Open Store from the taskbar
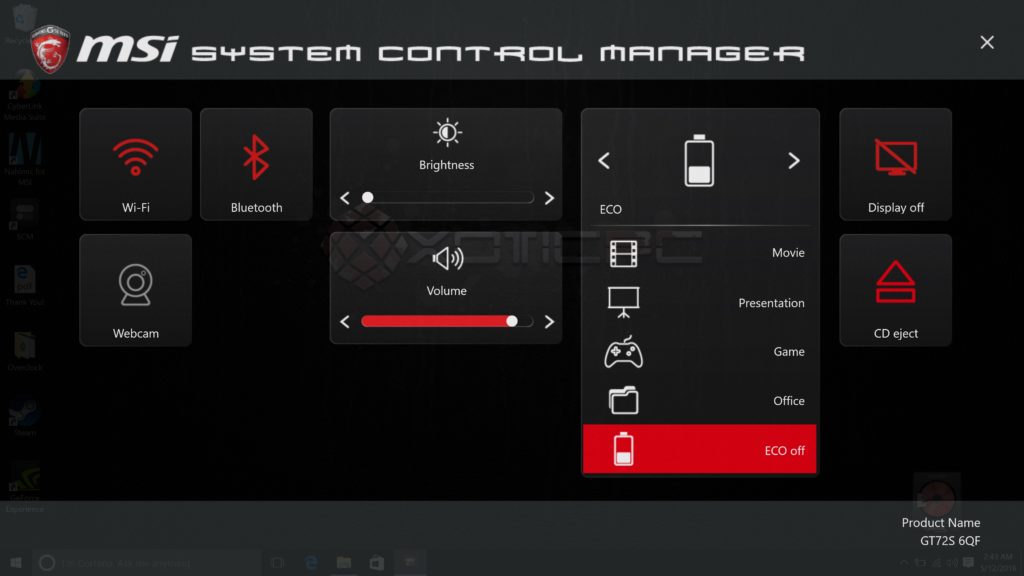Viewport: 1024px width, 576px height. [x=377, y=562]
